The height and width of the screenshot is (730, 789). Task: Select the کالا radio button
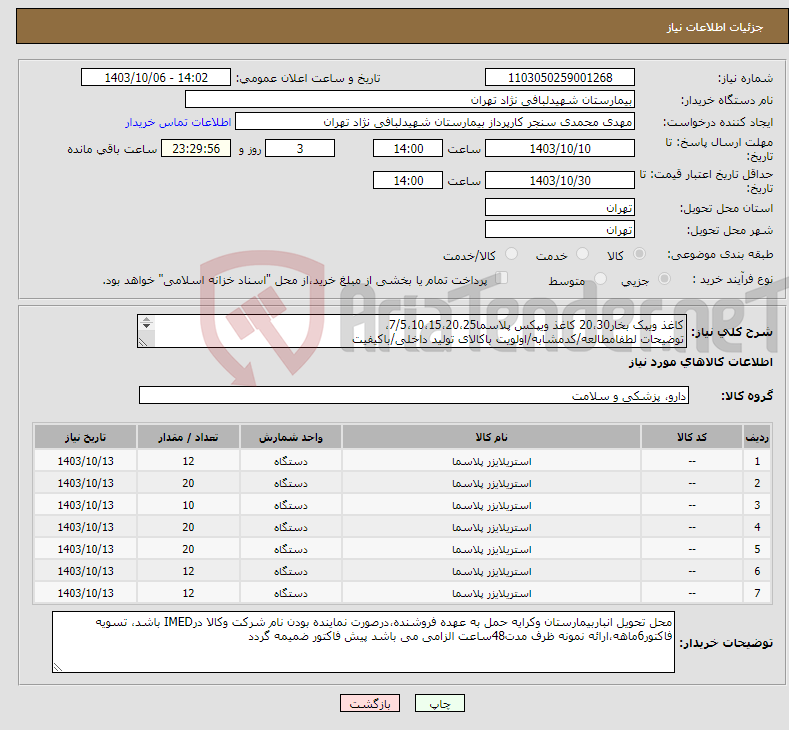tap(639, 254)
